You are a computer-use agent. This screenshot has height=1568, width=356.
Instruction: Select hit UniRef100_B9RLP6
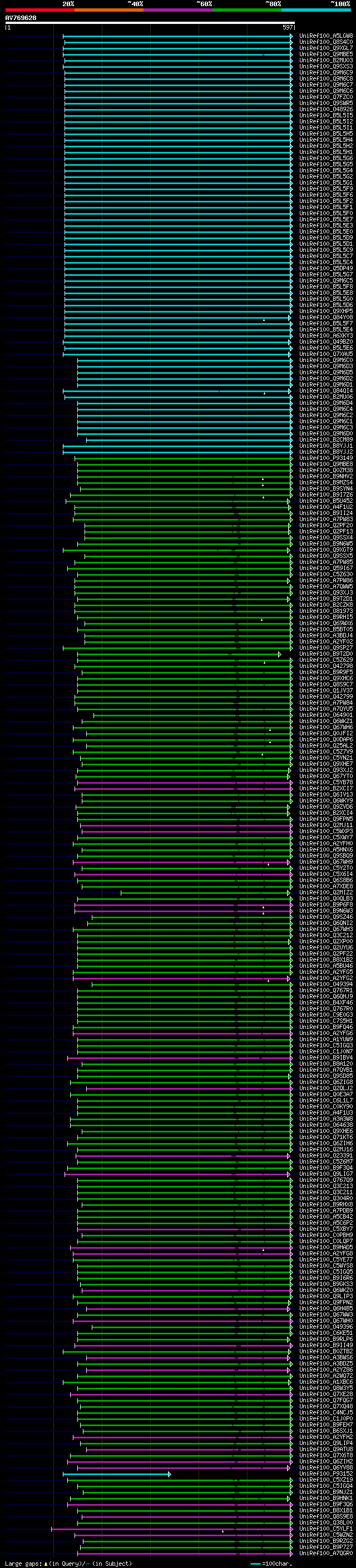point(326,1338)
